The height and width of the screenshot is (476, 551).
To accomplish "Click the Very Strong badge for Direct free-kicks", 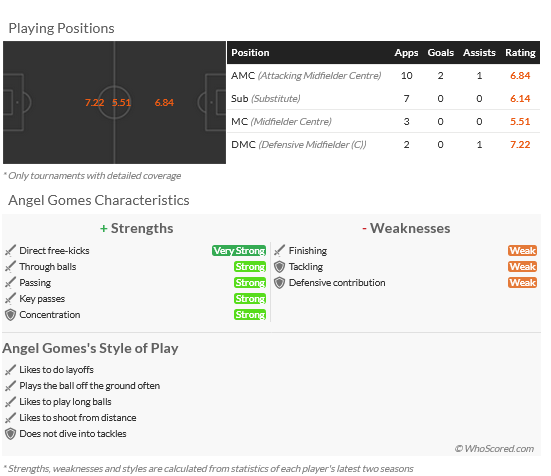I will pos(239,250).
